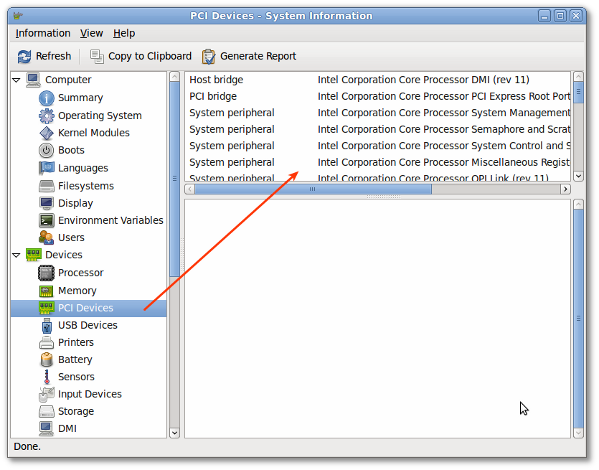The width and height of the screenshot is (599, 470).
Task: Click the Generate Report label
Action: point(258,56)
